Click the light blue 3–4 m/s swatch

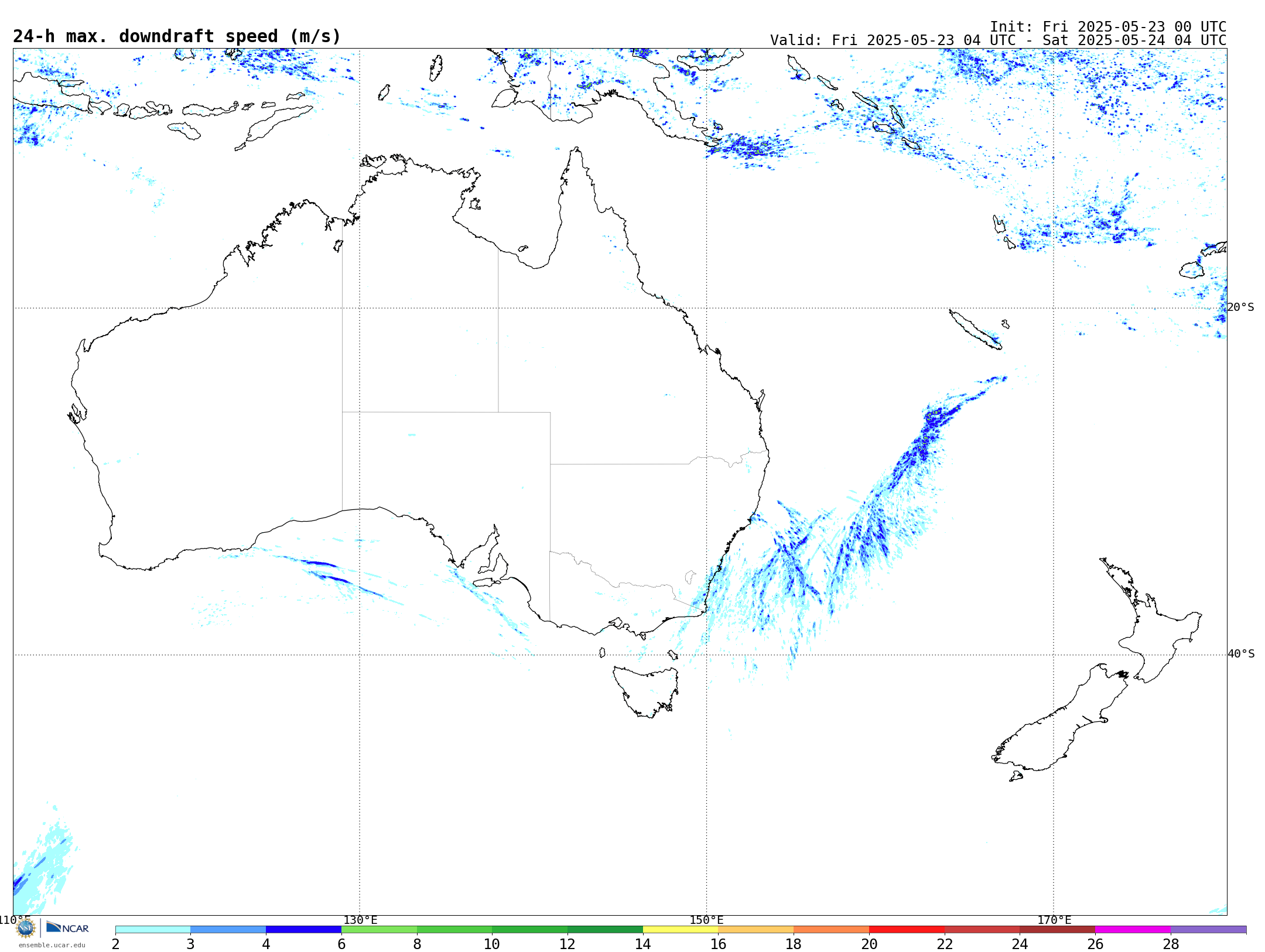(228, 930)
